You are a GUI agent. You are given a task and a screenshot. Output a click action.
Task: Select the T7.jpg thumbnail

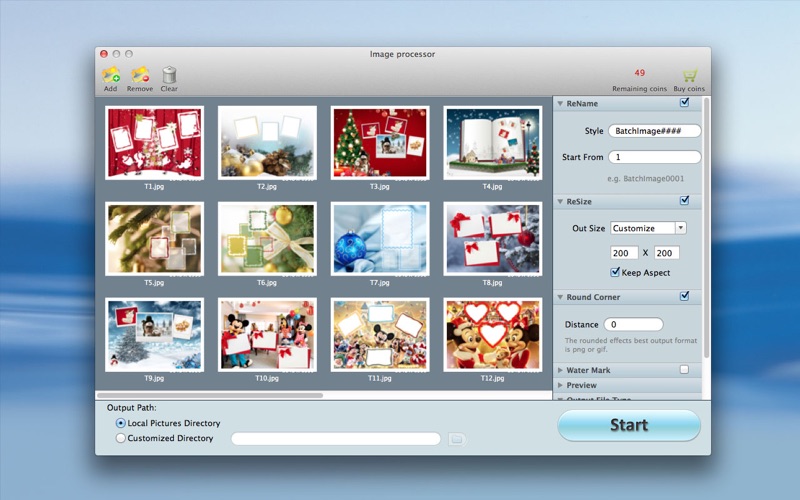pyautogui.click(x=380, y=239)
